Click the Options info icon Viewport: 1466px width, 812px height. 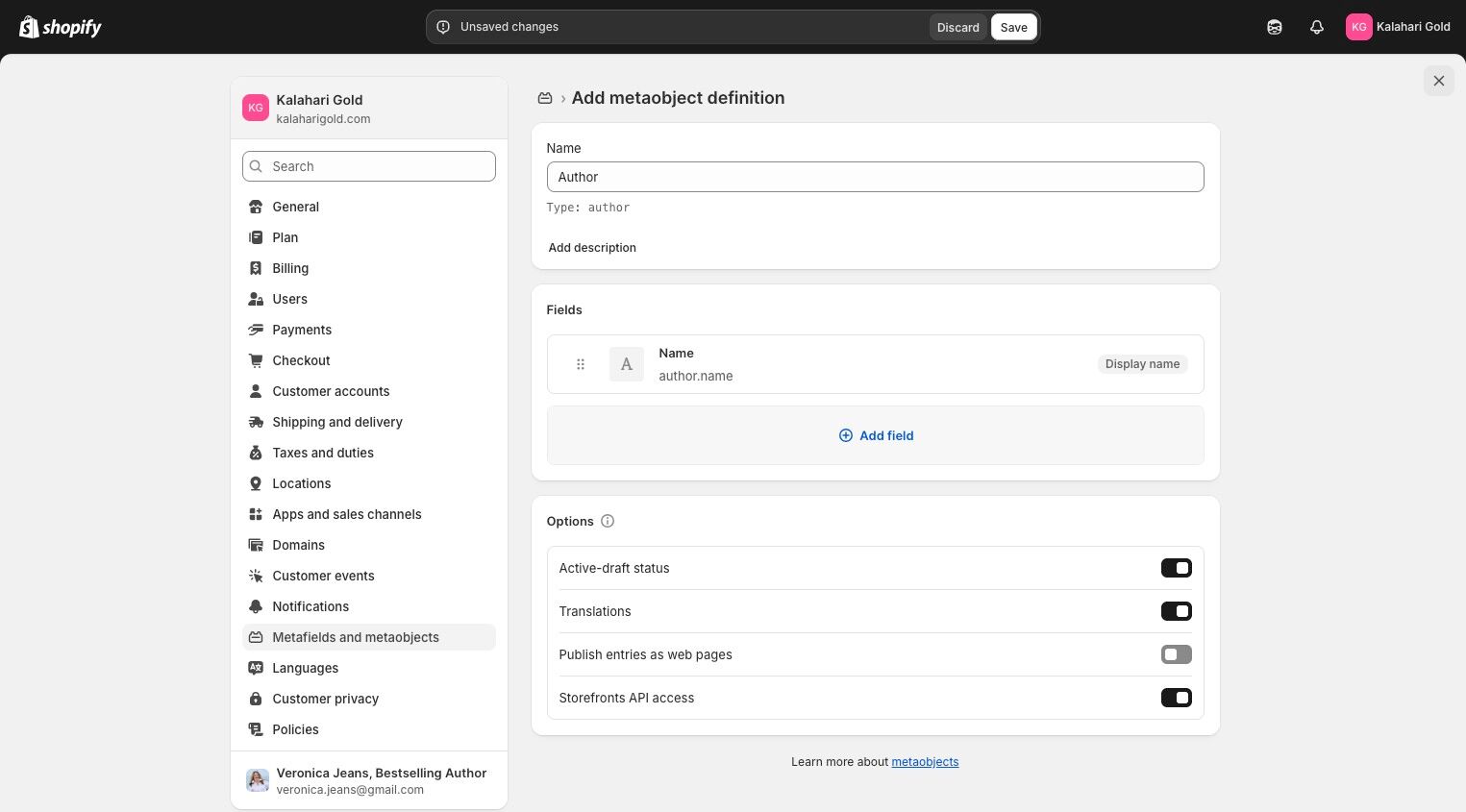coord(608,521)
